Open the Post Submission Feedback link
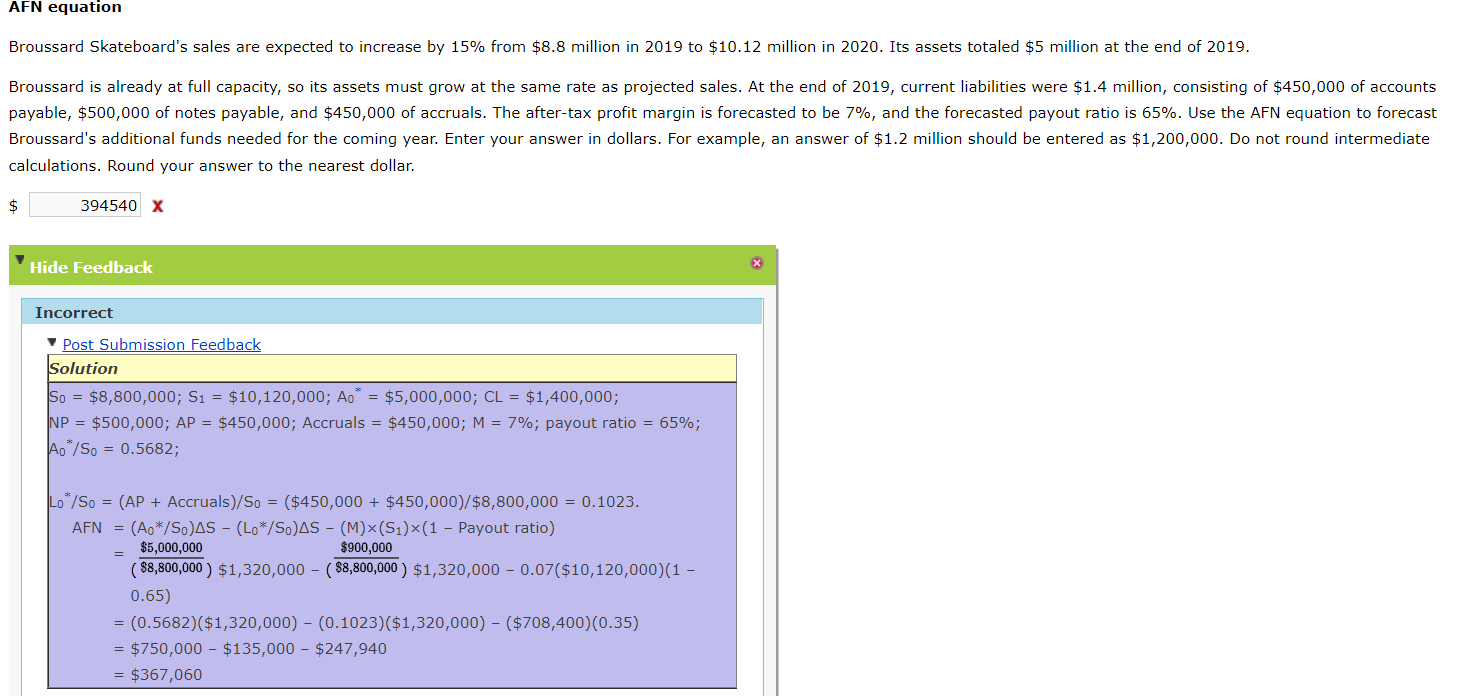The width and height of the screenshot is (1471, 696). [161, 344]
